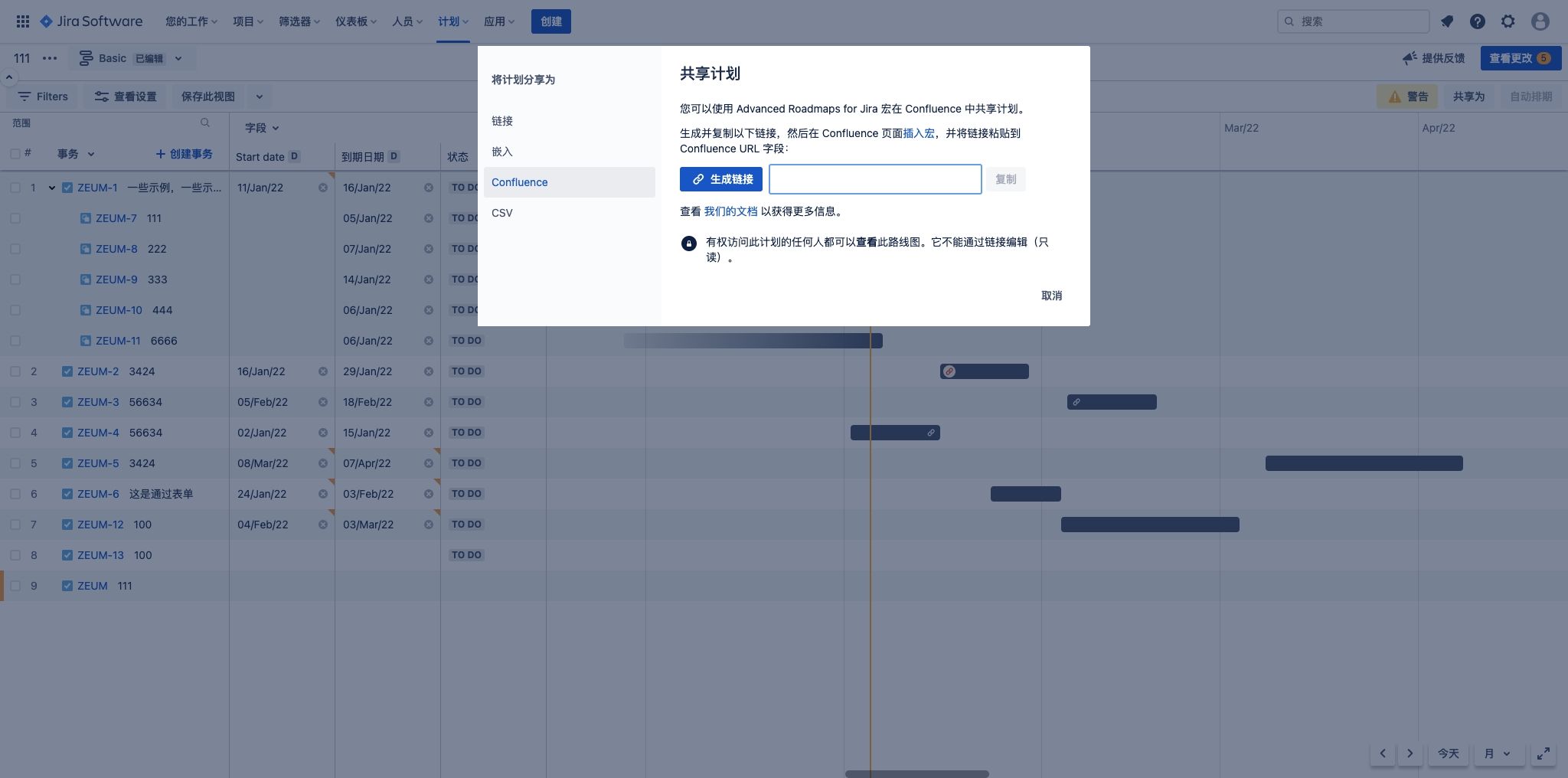Toggle fullscreen expand icon
1568x778 pixels.
[1544, 753]
